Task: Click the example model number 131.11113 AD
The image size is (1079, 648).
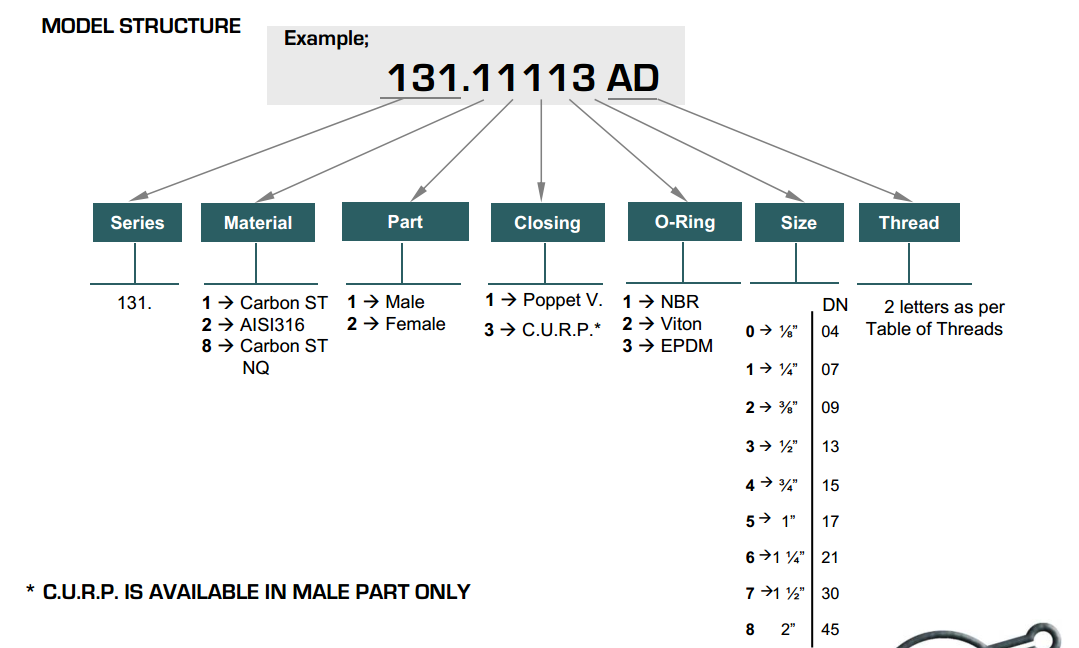Action: (522, 78)
